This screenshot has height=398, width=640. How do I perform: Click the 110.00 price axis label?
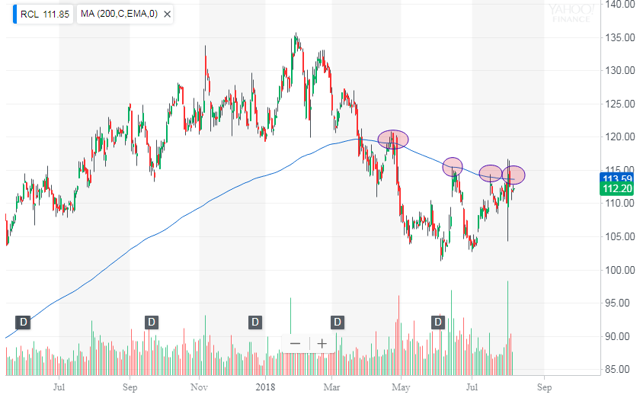[x=620, y=203]
